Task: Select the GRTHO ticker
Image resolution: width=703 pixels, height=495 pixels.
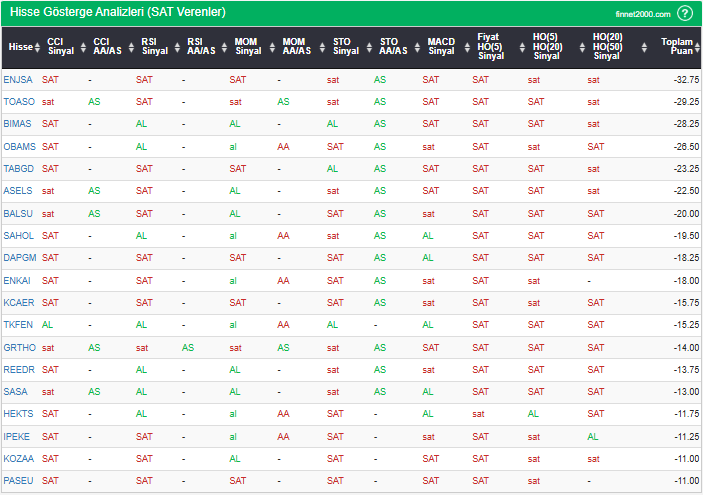Action: pos(19,348)
